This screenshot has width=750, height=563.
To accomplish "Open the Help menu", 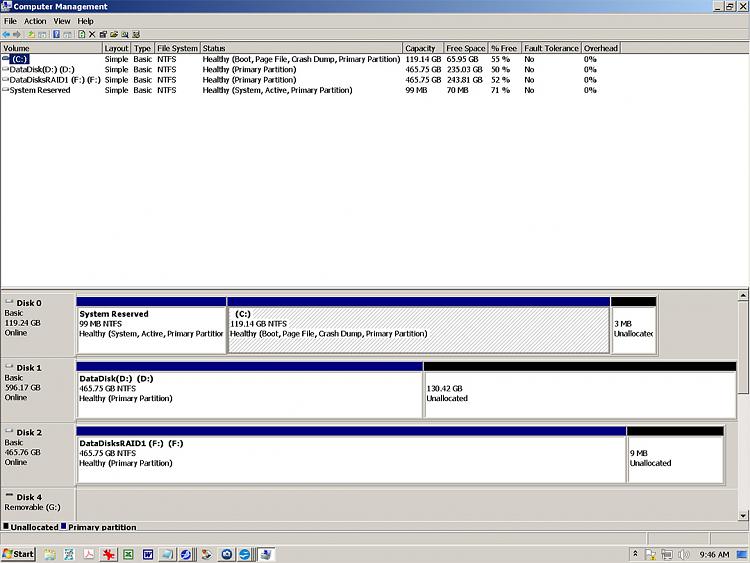I will pos(86,21).
